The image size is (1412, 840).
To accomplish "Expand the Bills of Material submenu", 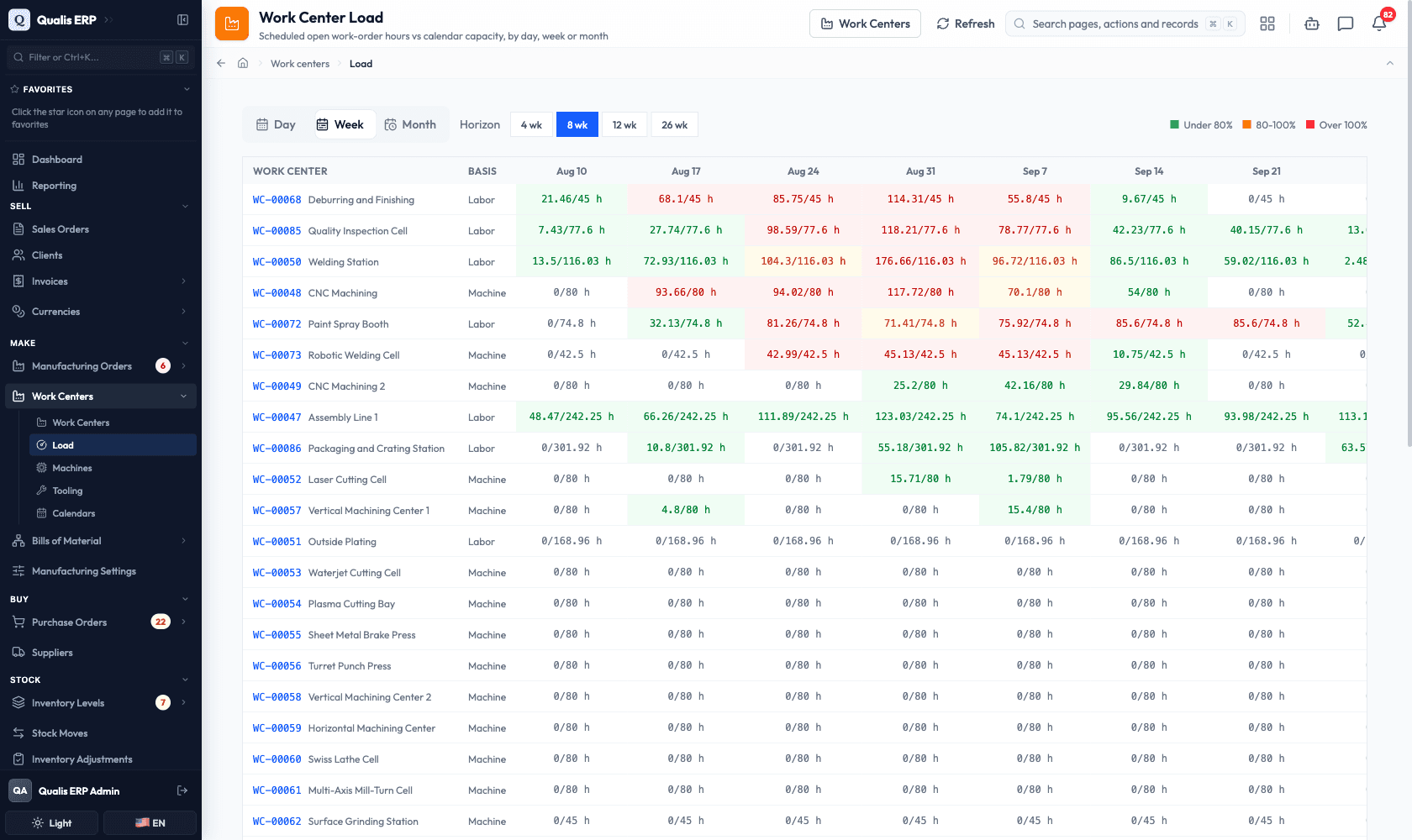I will [x=184, y=541].
